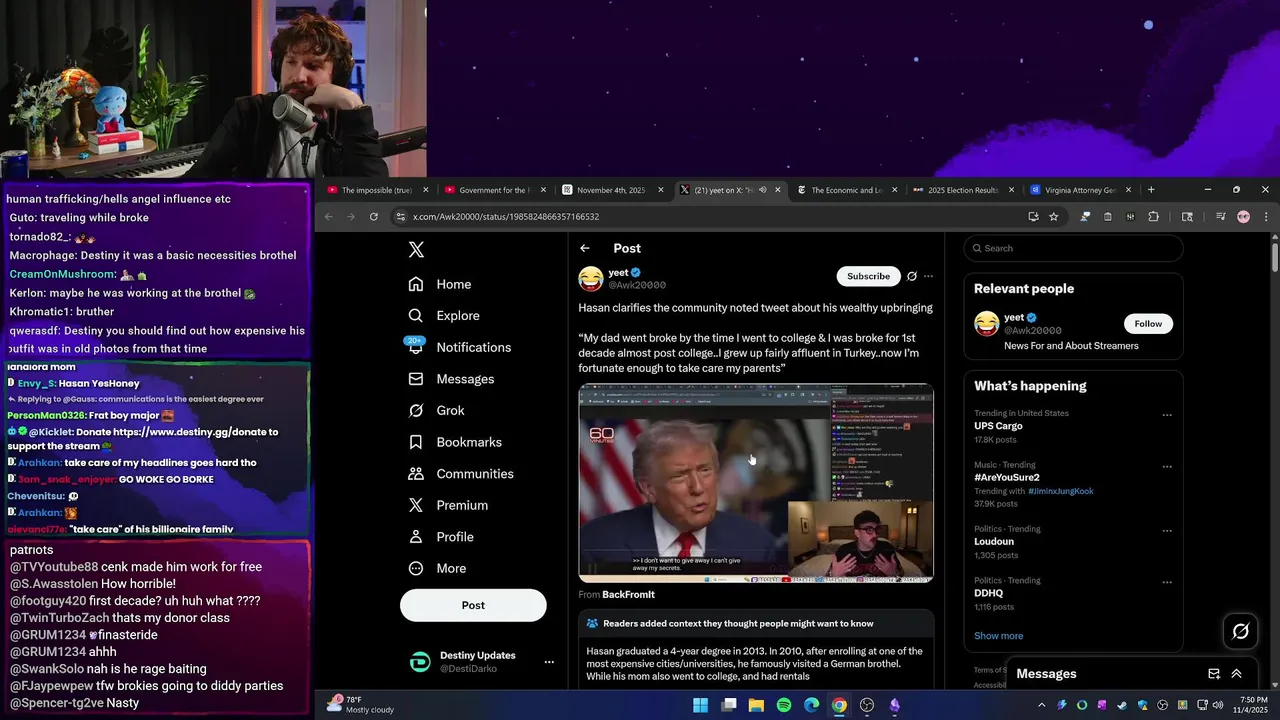Open Windows Start menu
This screenshot has height=720, width=1280.
coord(701,705)
